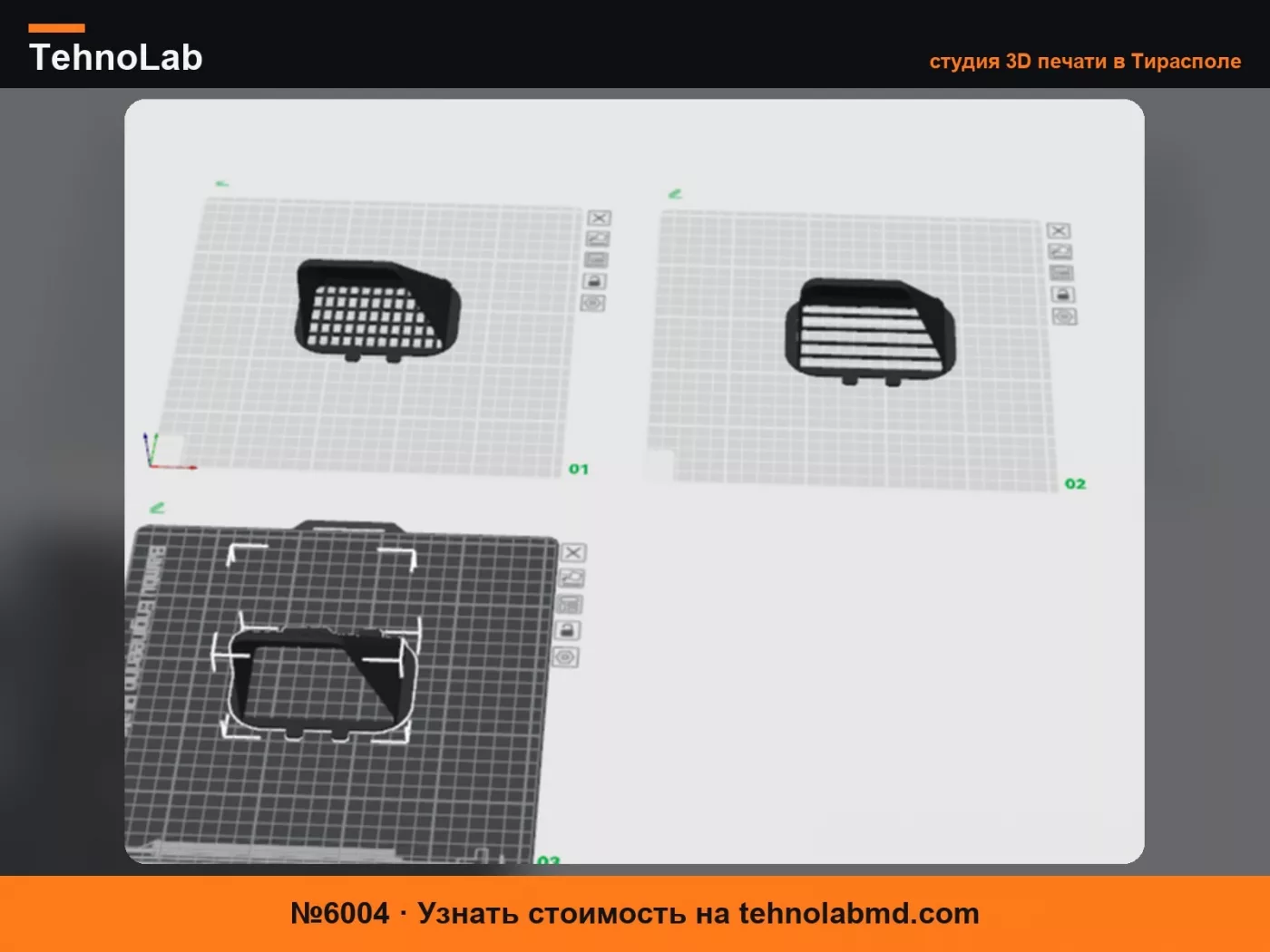Edit plate 01 name with green pencil
The height and width of the screenshot is (952, 1270).
point(222,184)
